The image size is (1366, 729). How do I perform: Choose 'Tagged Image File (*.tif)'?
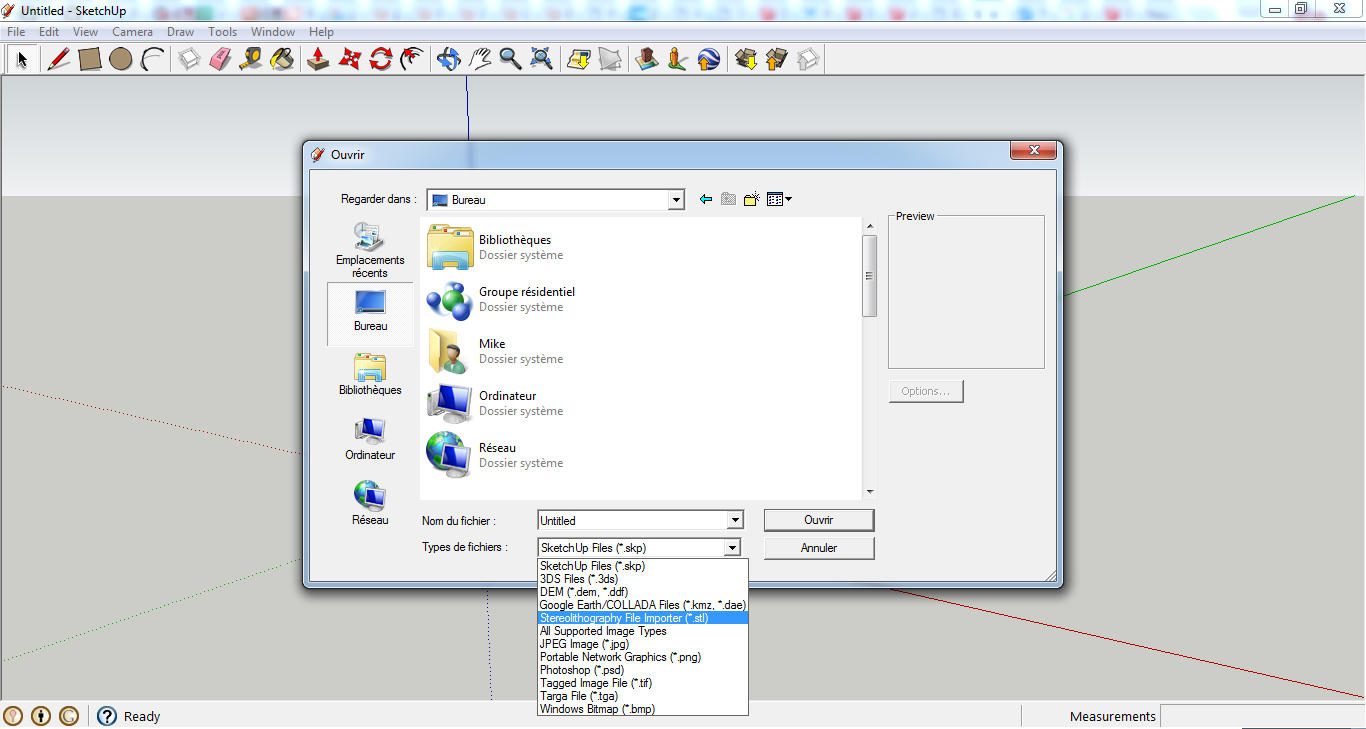tap(643, 683)
